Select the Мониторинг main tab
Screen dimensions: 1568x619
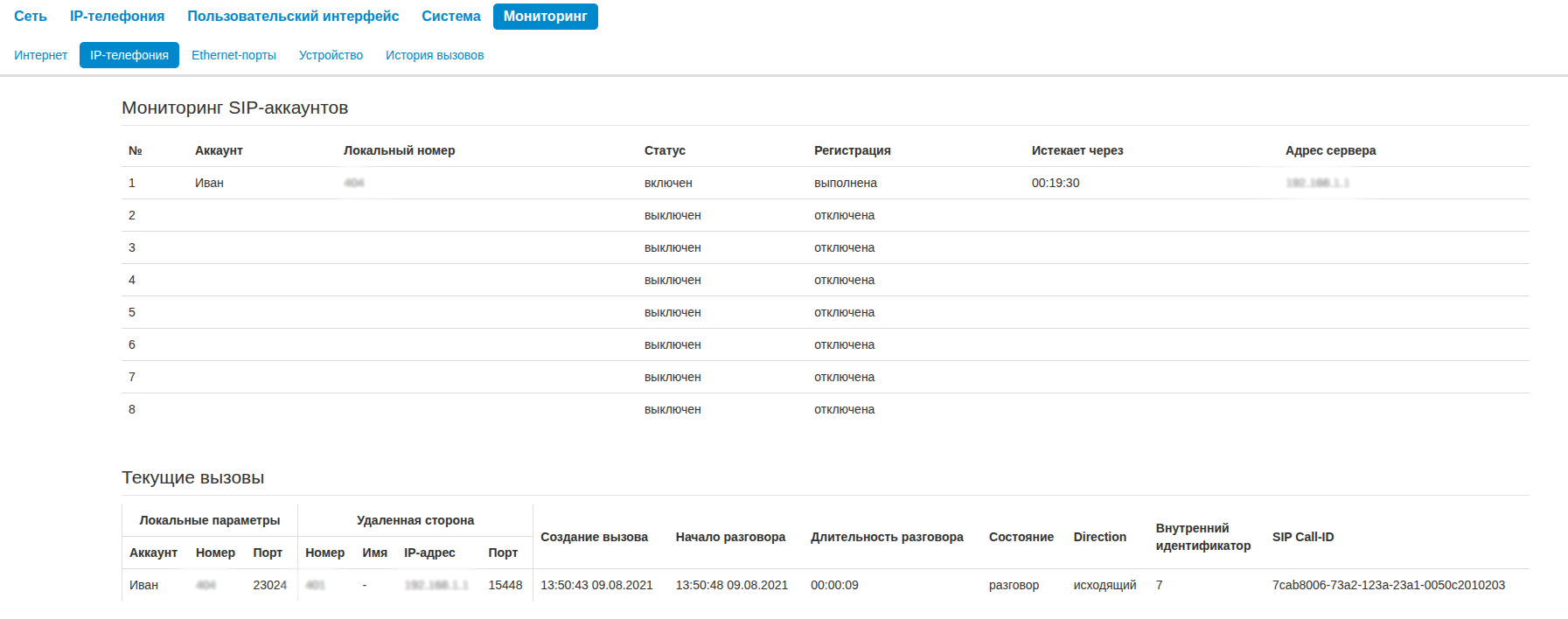(x=546, y=17)
